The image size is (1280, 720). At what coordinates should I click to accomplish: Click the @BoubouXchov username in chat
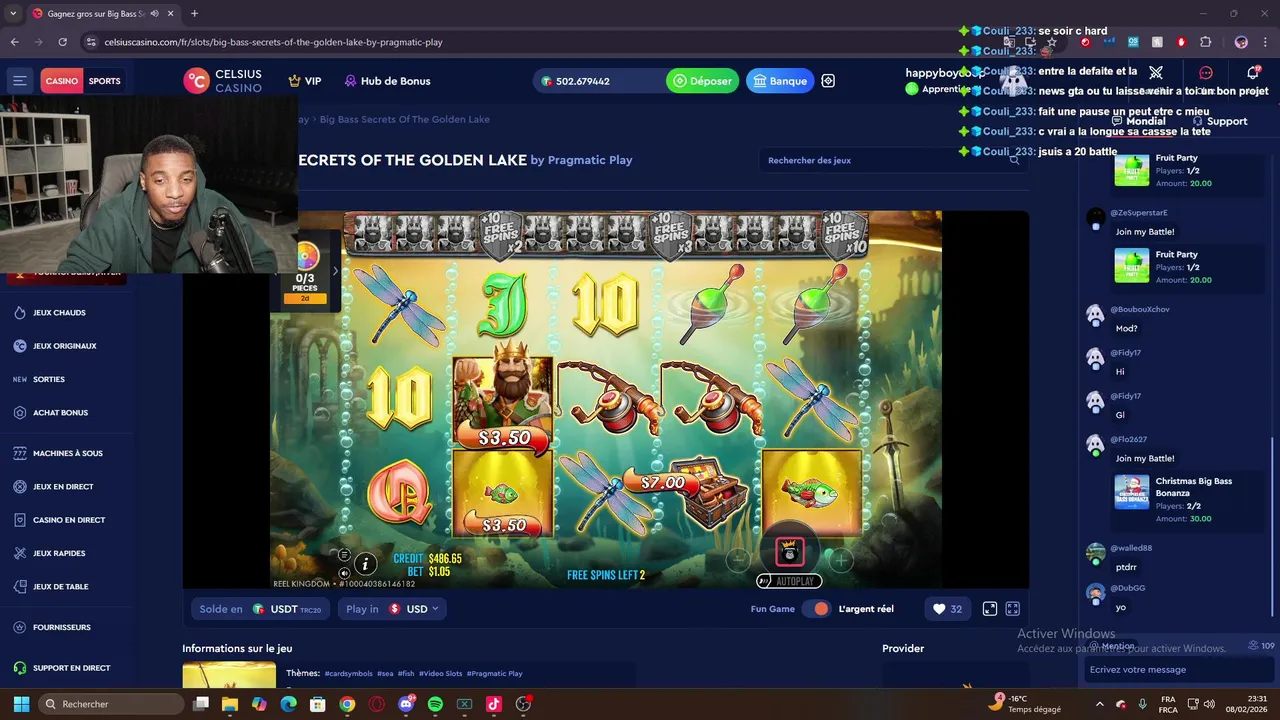point(1139,309)
